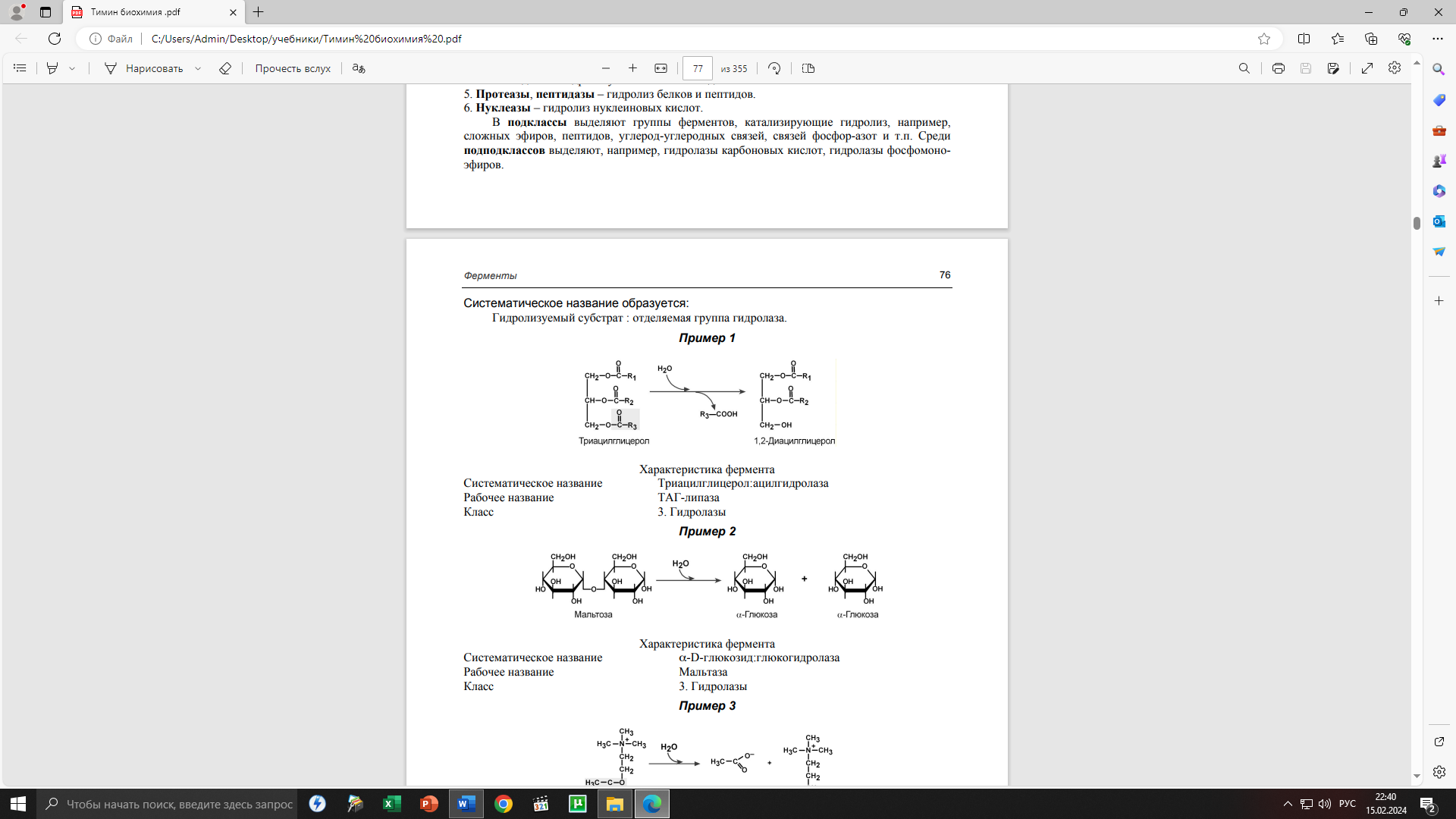Show hidden system tray icons

click(1288, 804)
